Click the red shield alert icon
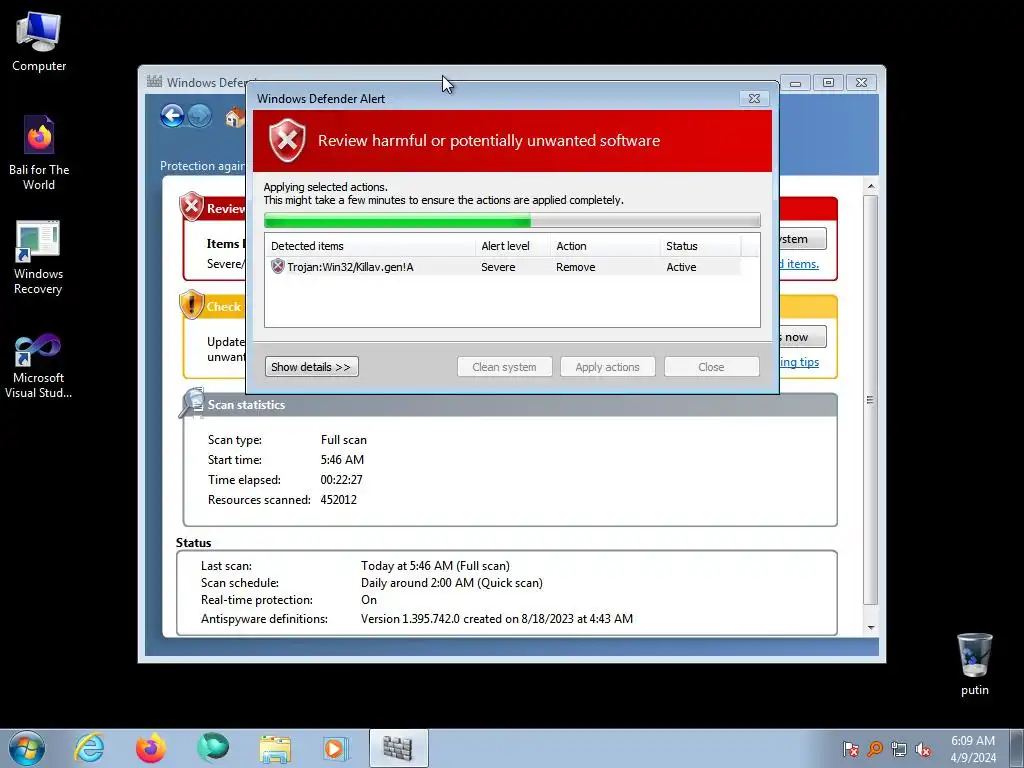The width and height of the screenshot is (1024, 768). (x=287, y=140)
